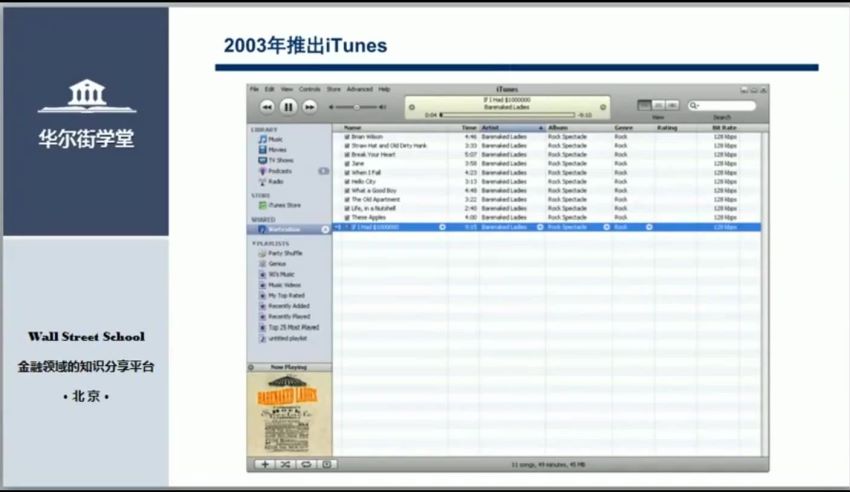Uncheck the Brian Wilson song checkbox
Image resolution: width=850 pixels, height=492 pixels.
coord(347,137)
